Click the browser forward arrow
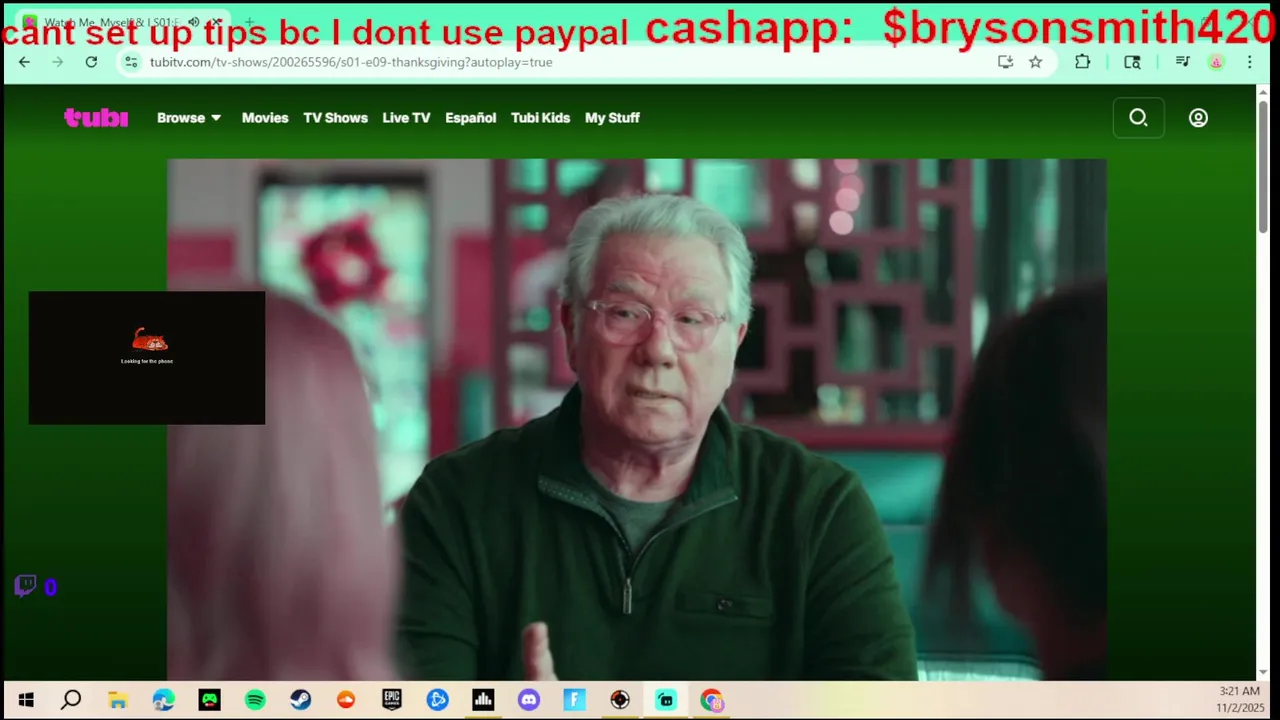The width and height of the screenshot is (1280, 720). pos(58,62)
